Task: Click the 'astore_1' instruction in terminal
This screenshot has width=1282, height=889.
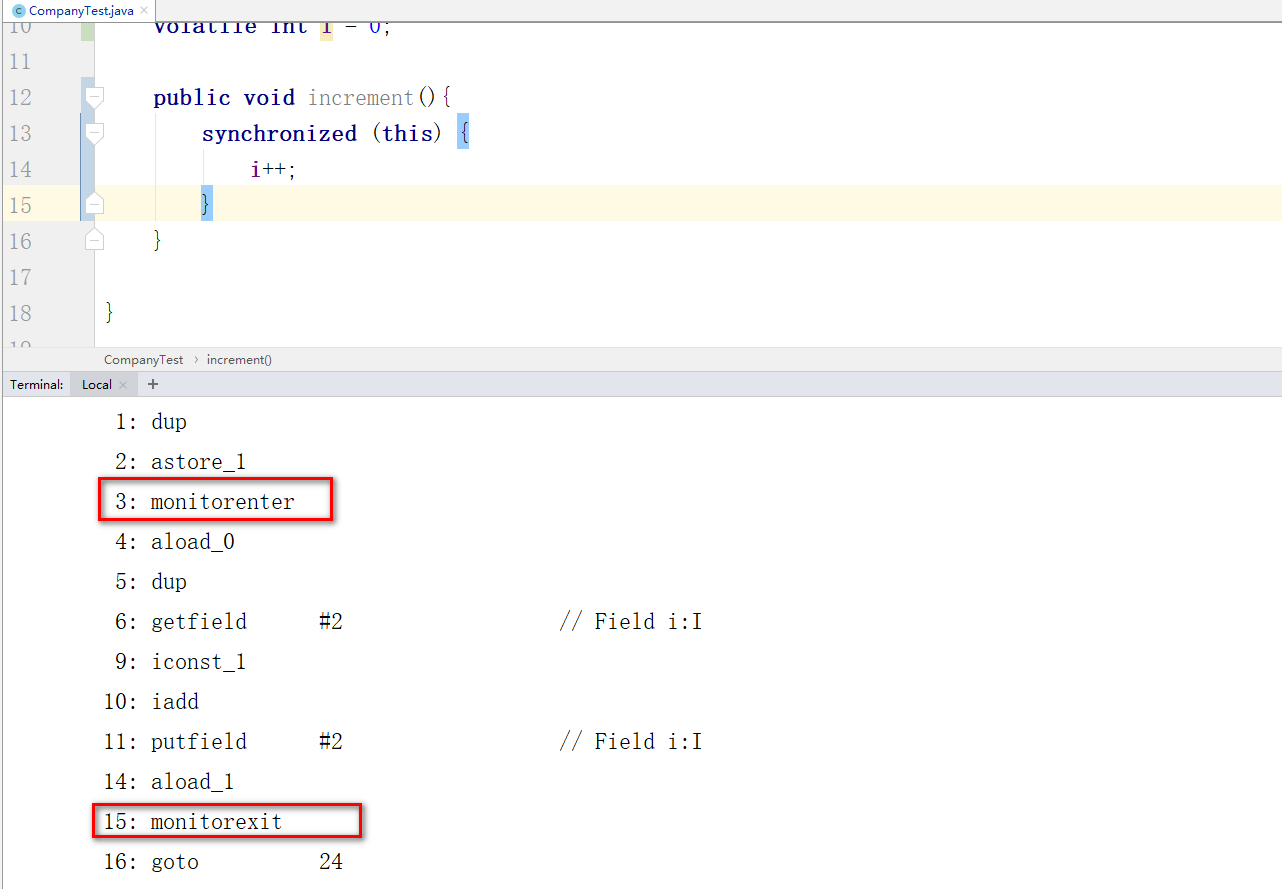Action: [x=198, y=462]
